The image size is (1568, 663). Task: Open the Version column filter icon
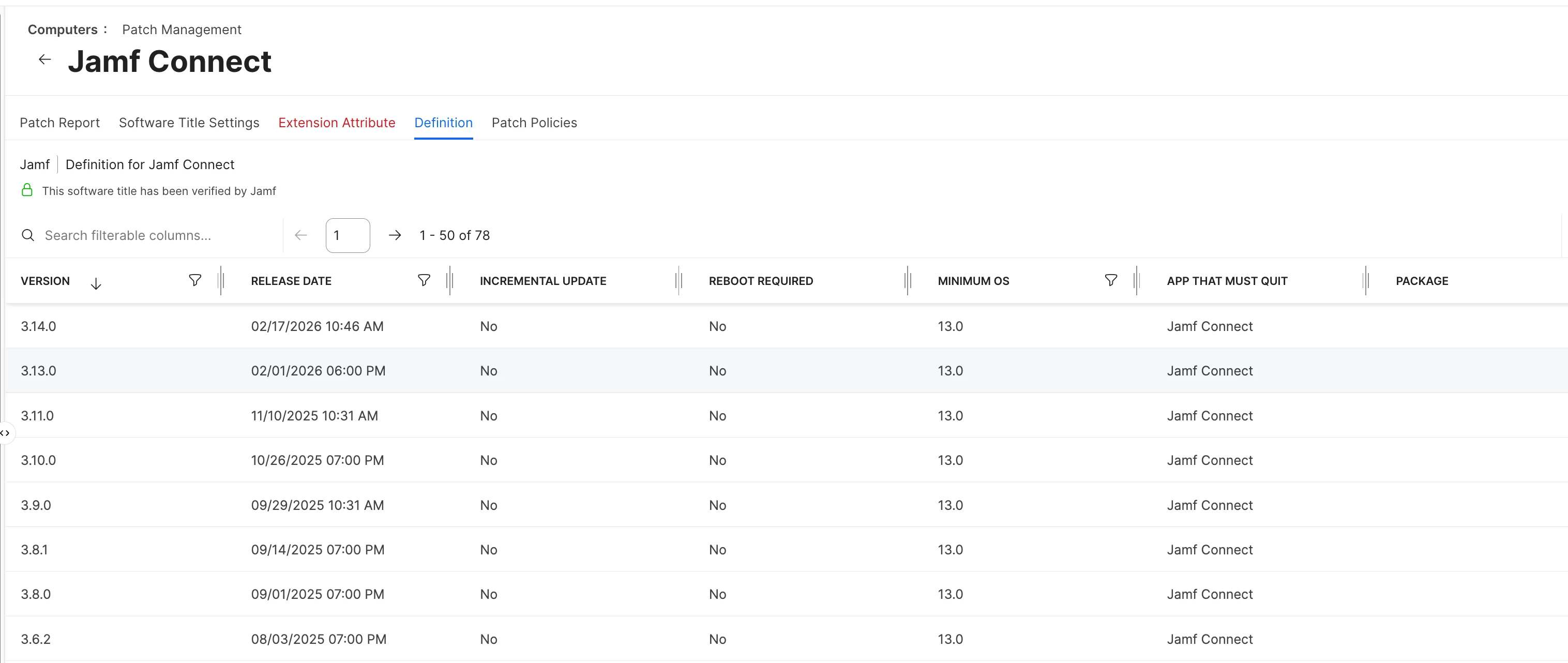(195, 280)
